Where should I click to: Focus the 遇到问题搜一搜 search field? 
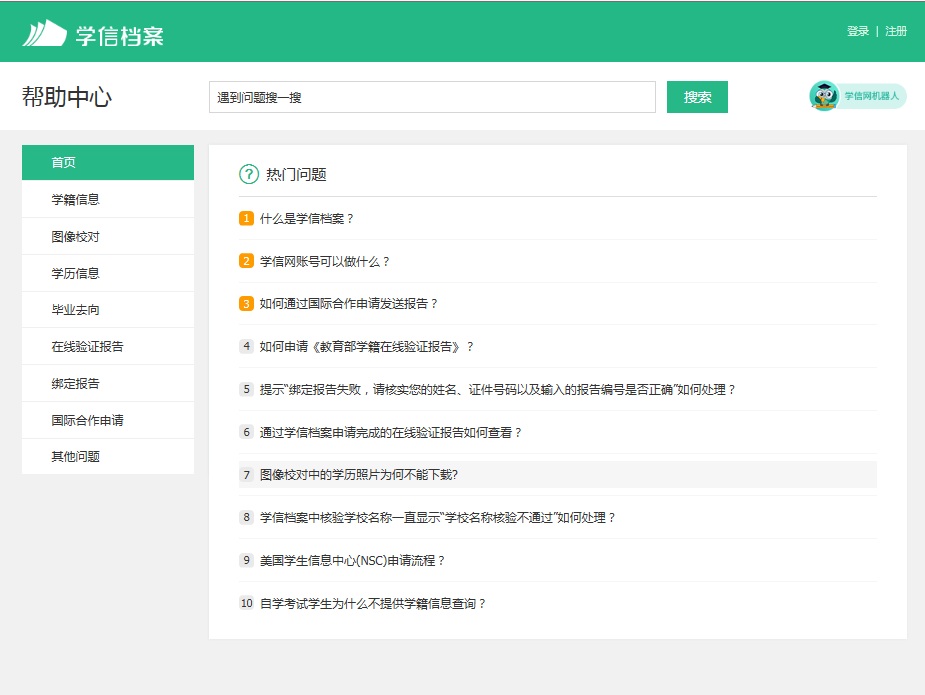point(431,97)
